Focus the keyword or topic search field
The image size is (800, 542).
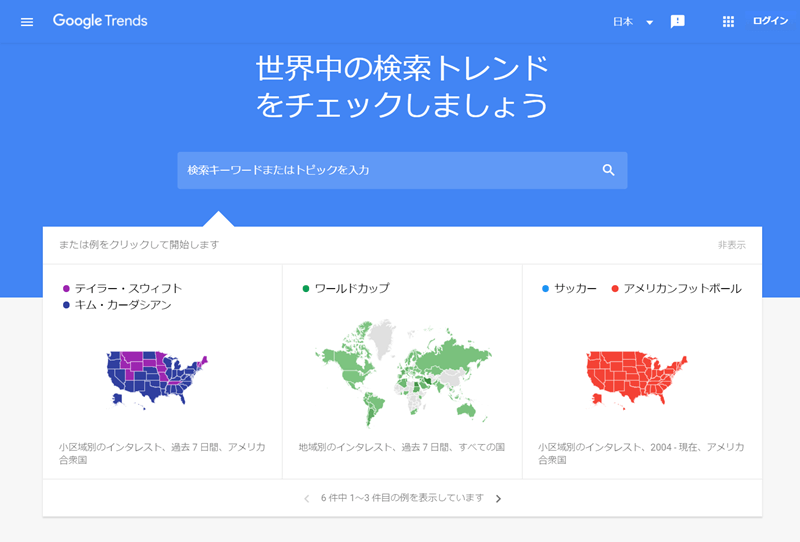pos(390,170)
